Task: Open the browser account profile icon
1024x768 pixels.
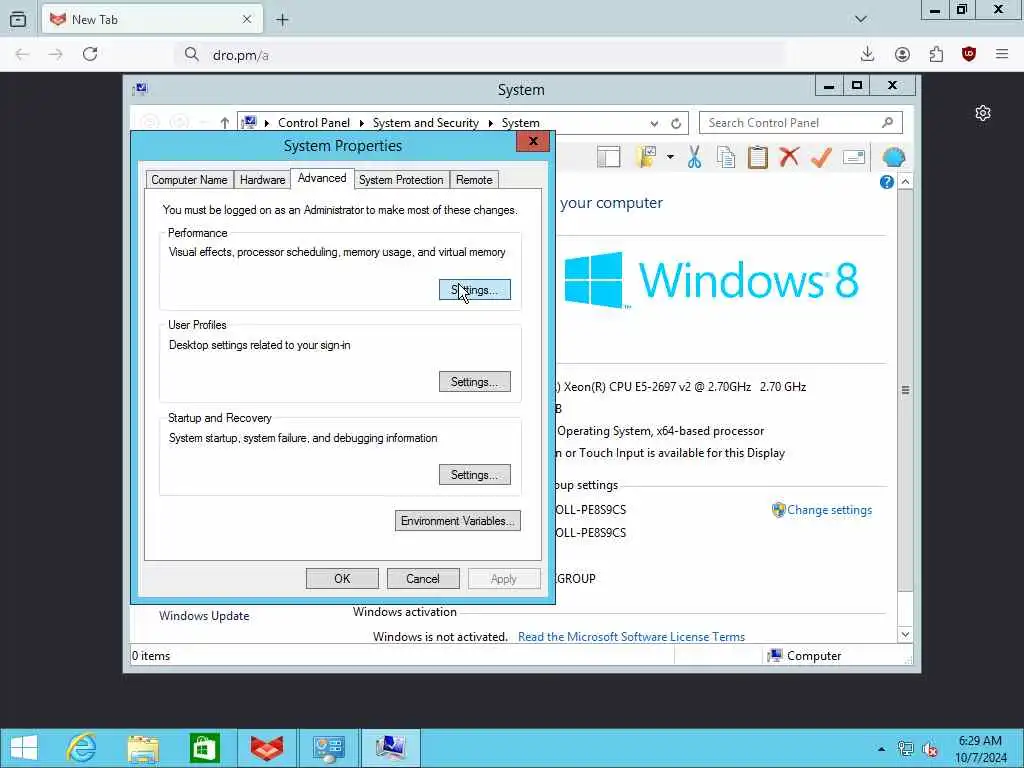Action: [x=902, y=54]
